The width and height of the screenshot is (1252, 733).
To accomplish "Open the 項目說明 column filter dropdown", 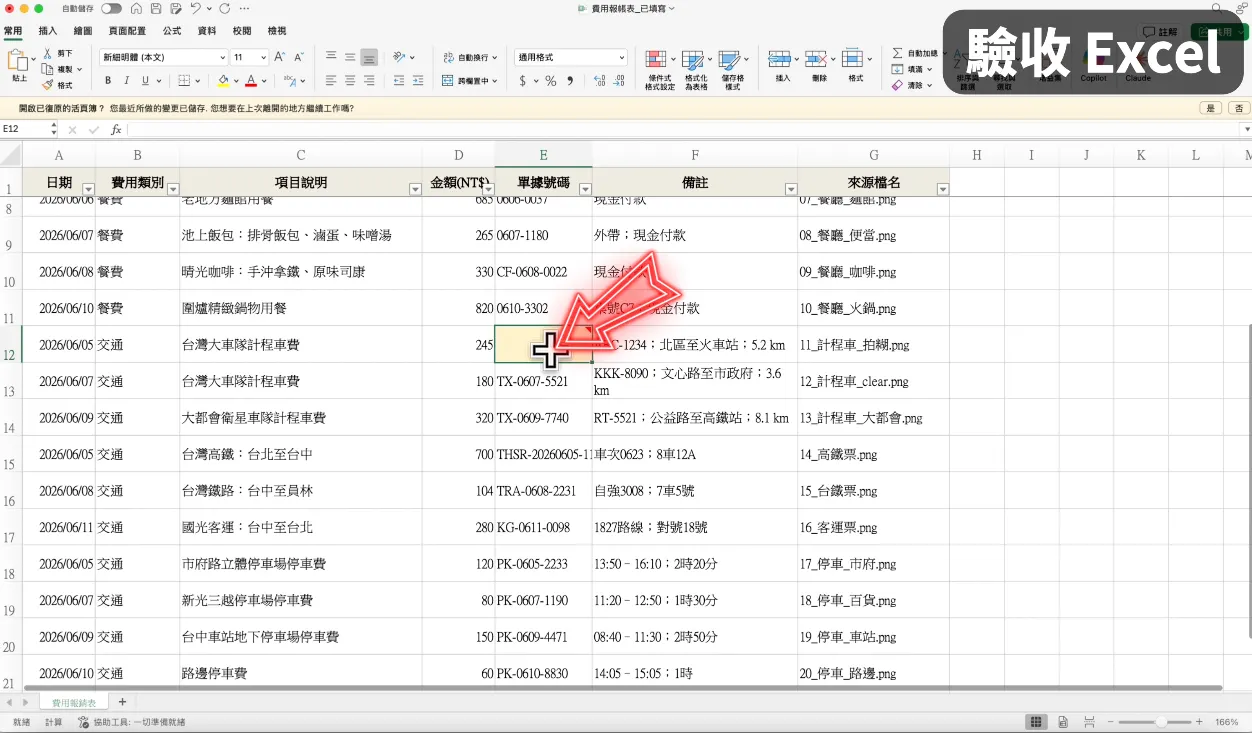I will pos(415,189).
